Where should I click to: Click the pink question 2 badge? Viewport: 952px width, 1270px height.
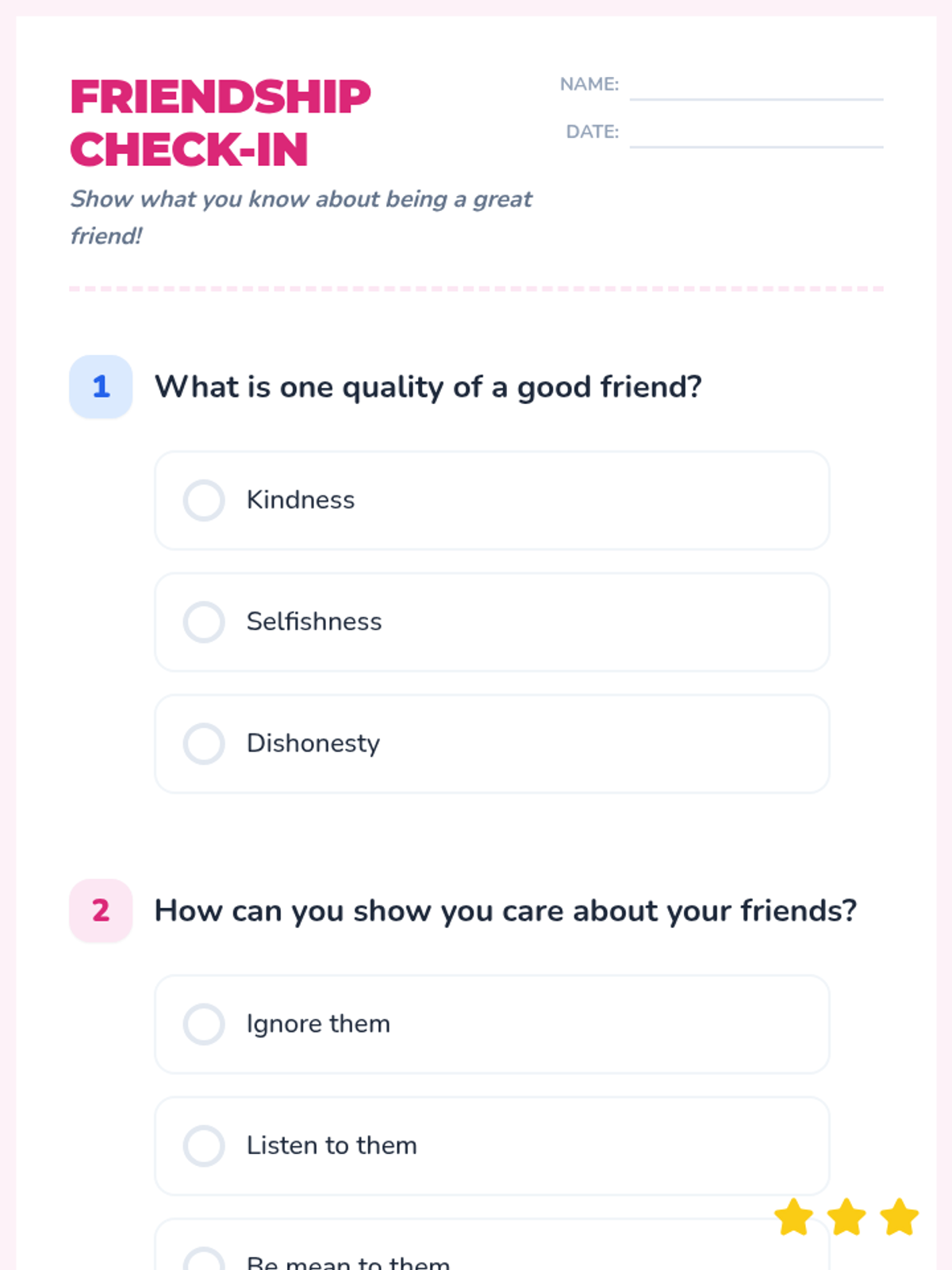pos(101,910)
